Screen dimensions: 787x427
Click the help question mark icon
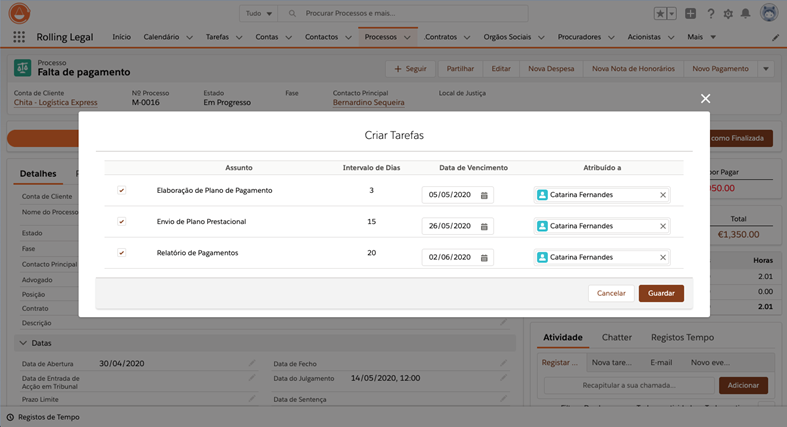(x=711, y=14)
